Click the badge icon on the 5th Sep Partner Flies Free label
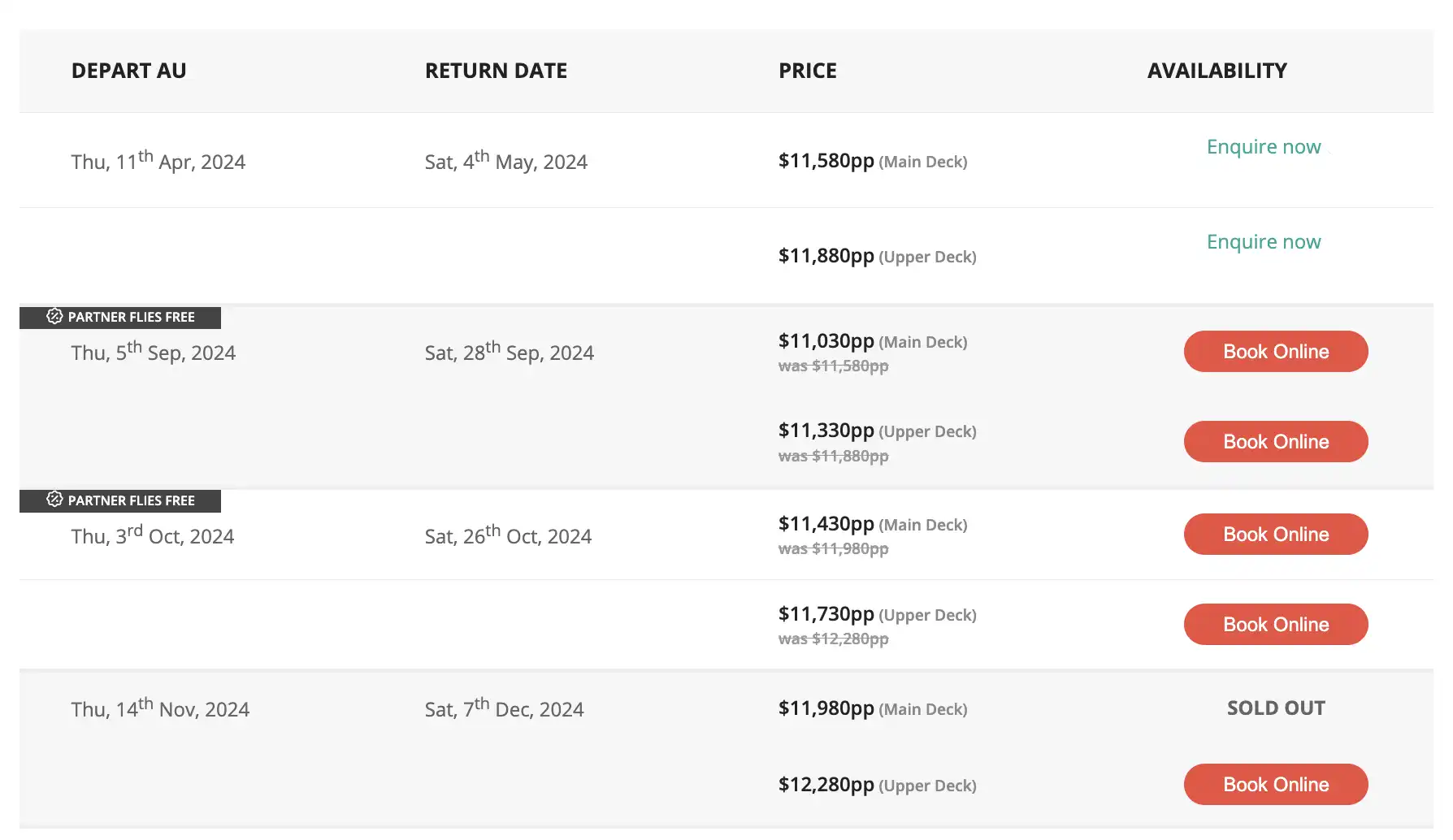The height and width of the screenshot is (840, 1453). [x=54, y=317]
